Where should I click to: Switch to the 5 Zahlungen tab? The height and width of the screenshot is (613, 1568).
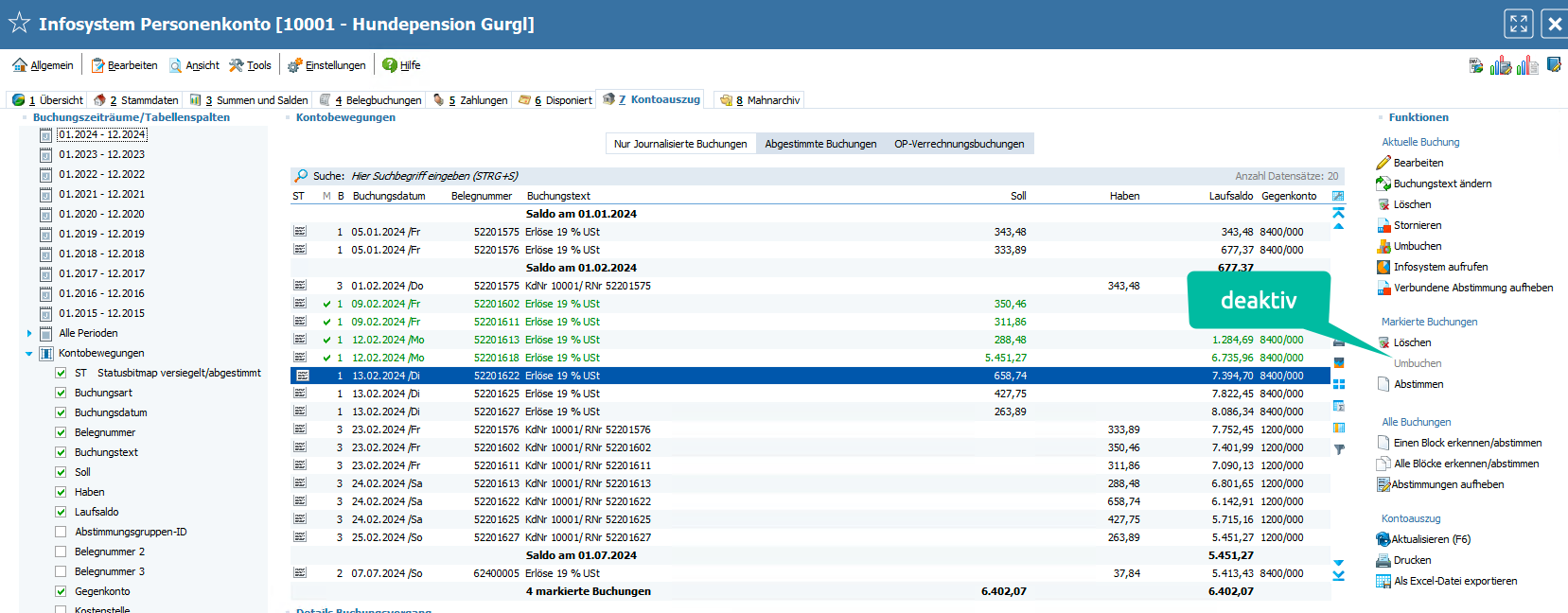tap(471, 100)
